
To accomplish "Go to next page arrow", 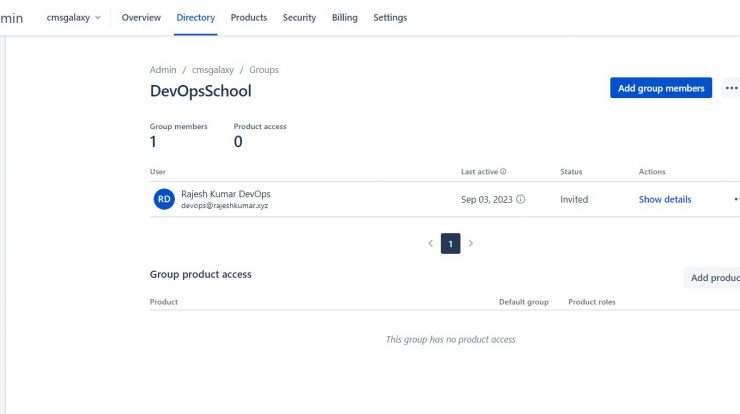I will coord(471,244).
